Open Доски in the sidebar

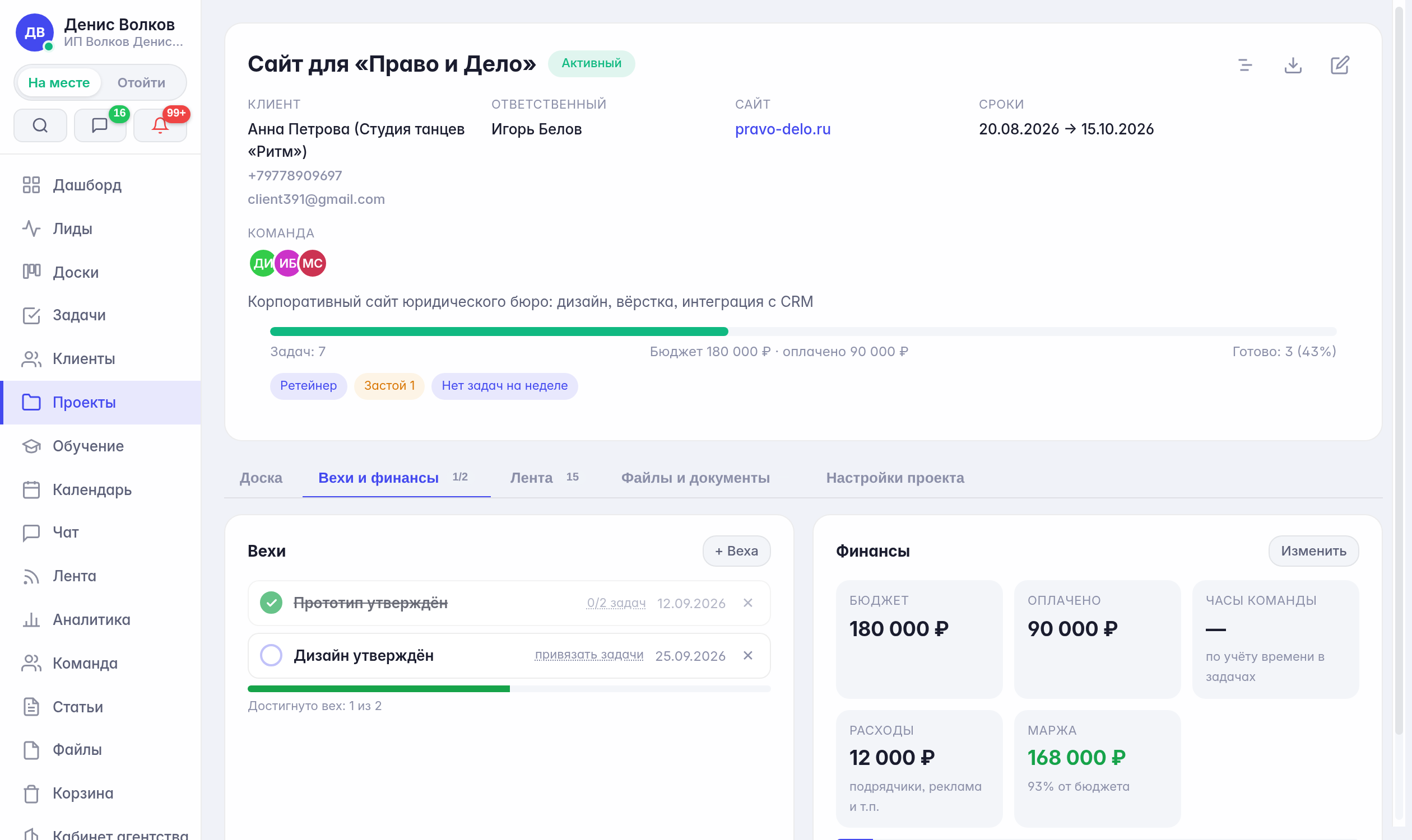(x=100, y=272)
